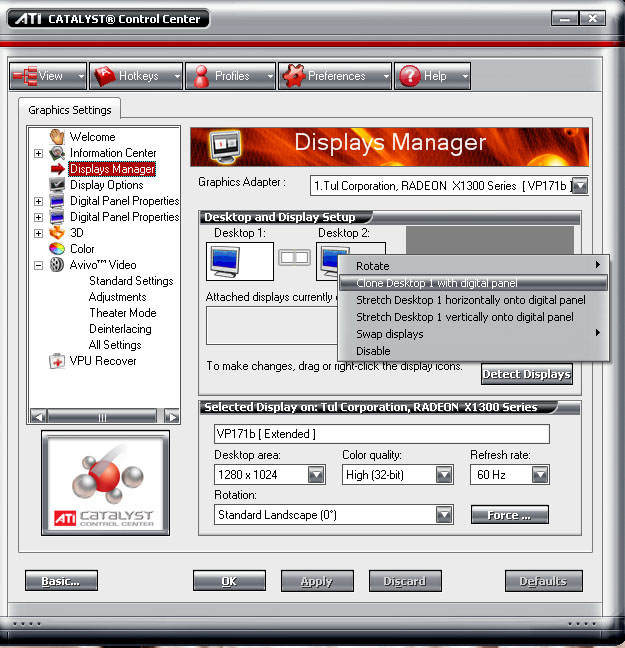Click the first Digital Panel Properties icon

click(57, 201)
